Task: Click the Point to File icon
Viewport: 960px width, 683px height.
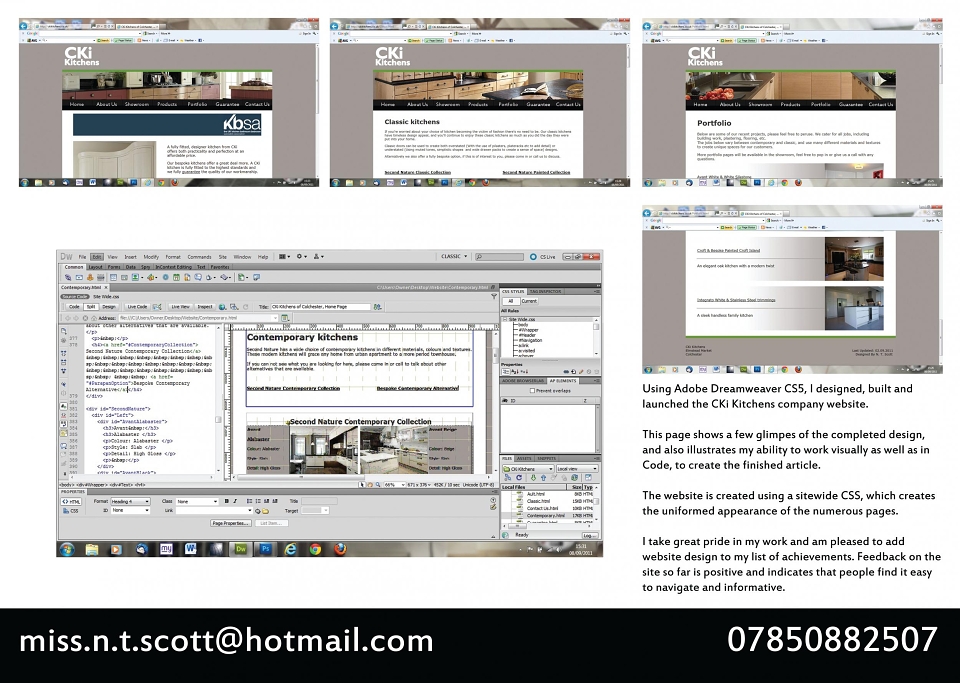Action: point(258,511)
